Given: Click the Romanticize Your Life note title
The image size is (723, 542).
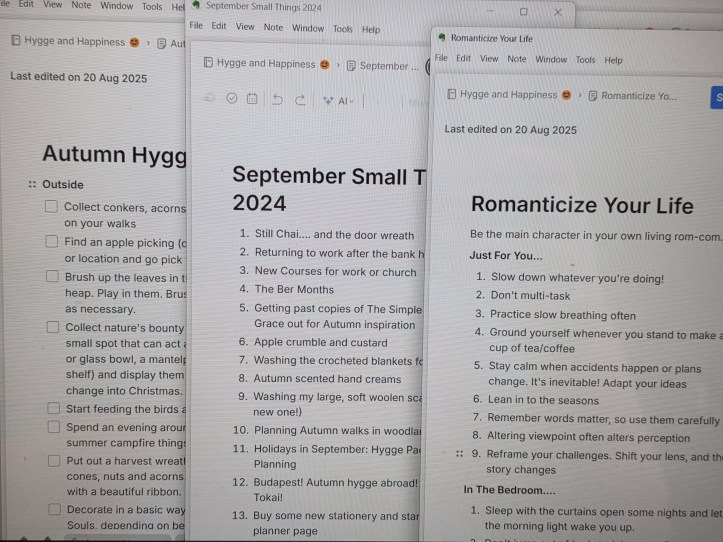Looking at the screenshot, I should tap(582, 205).
